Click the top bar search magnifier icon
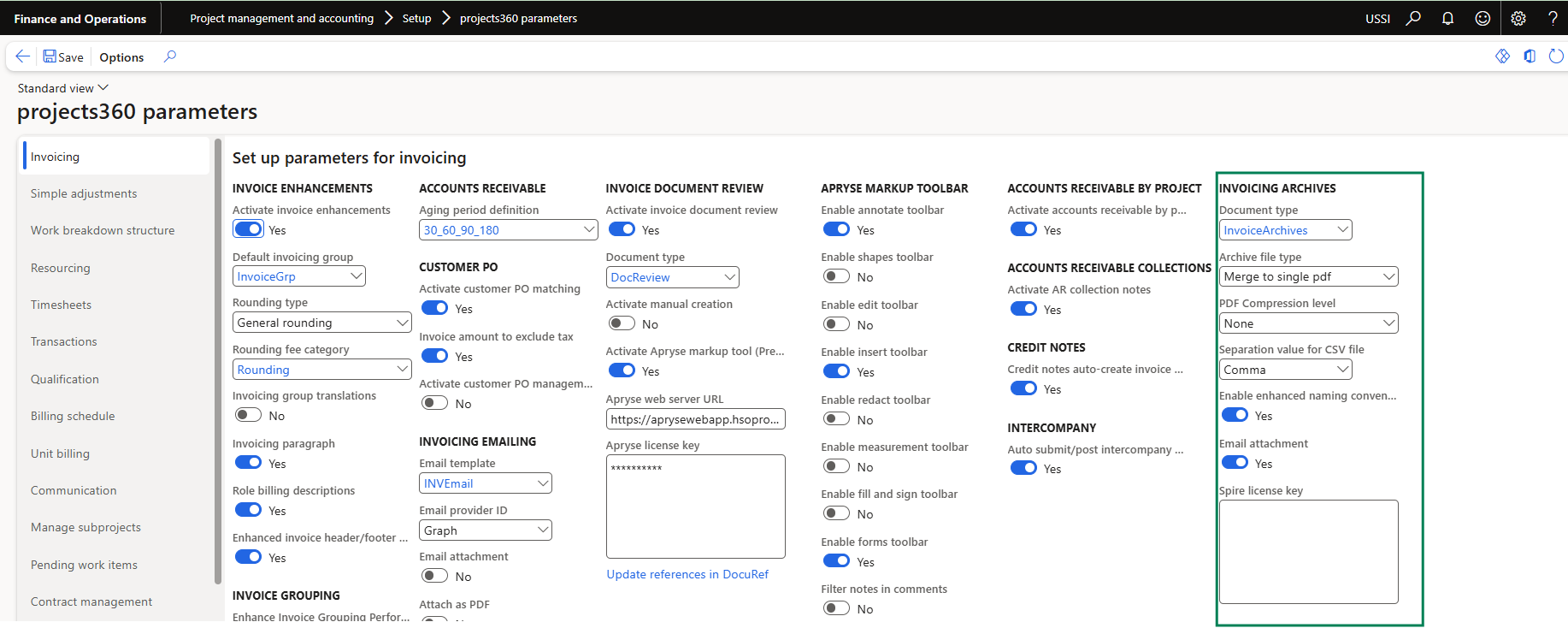Viewport: 1568px width, 628px height. click(x=1413, y=18)
